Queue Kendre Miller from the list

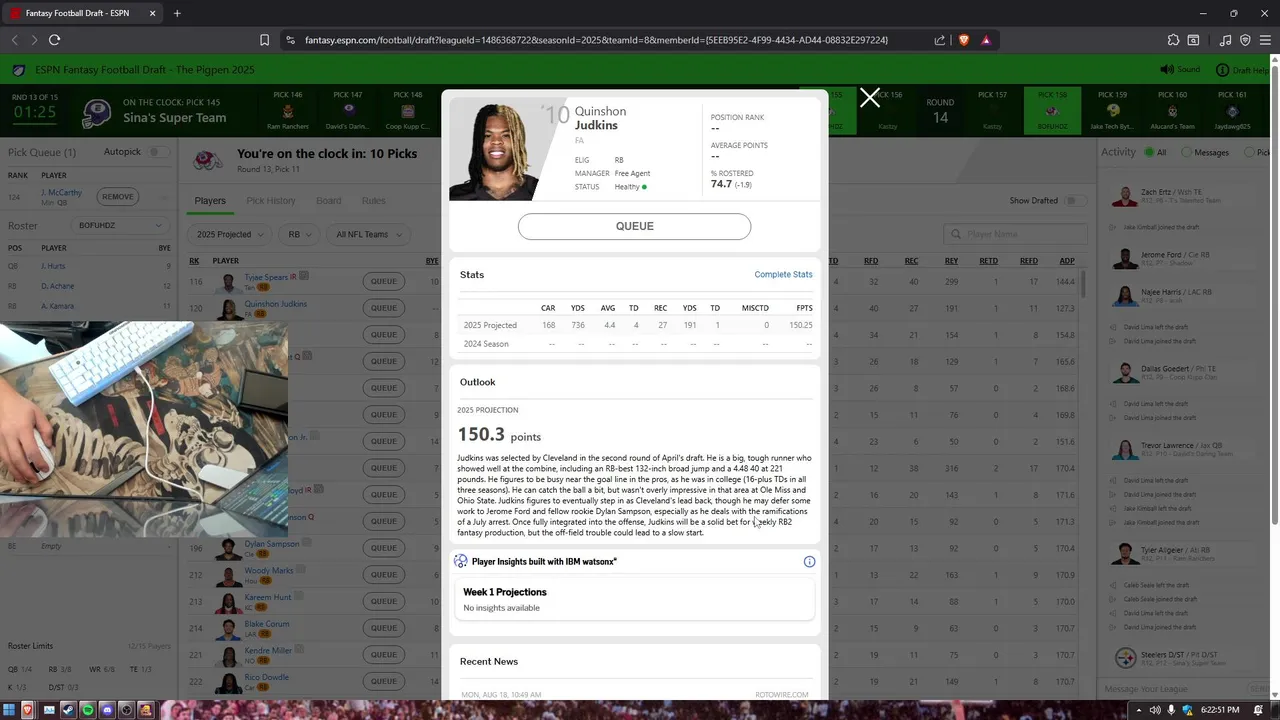[384, 655]
